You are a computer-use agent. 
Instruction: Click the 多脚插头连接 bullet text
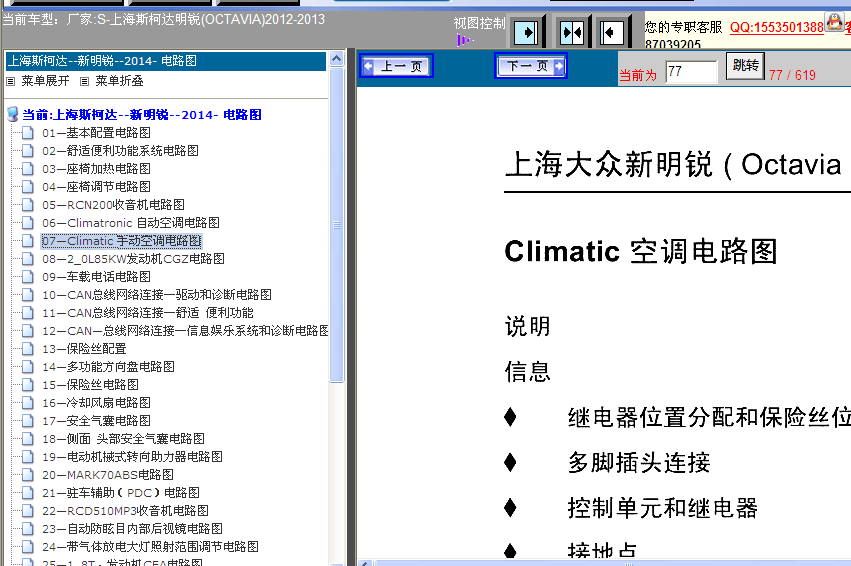pyautogui.click(x=639, y=463)
